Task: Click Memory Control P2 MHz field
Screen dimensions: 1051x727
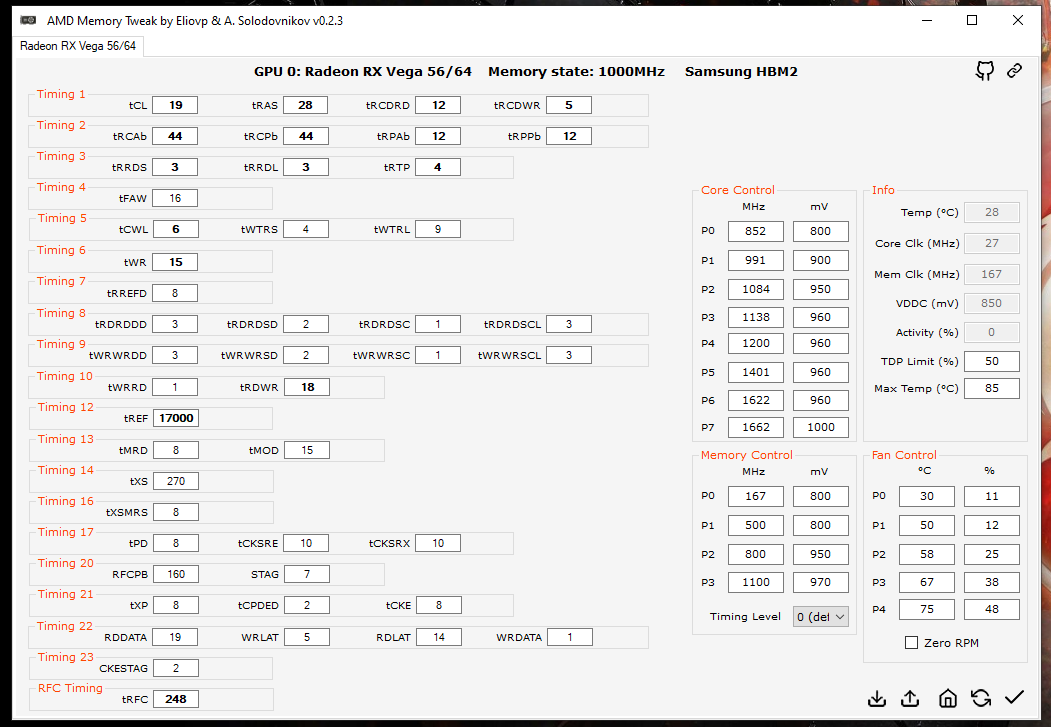Action: [755, 554]
